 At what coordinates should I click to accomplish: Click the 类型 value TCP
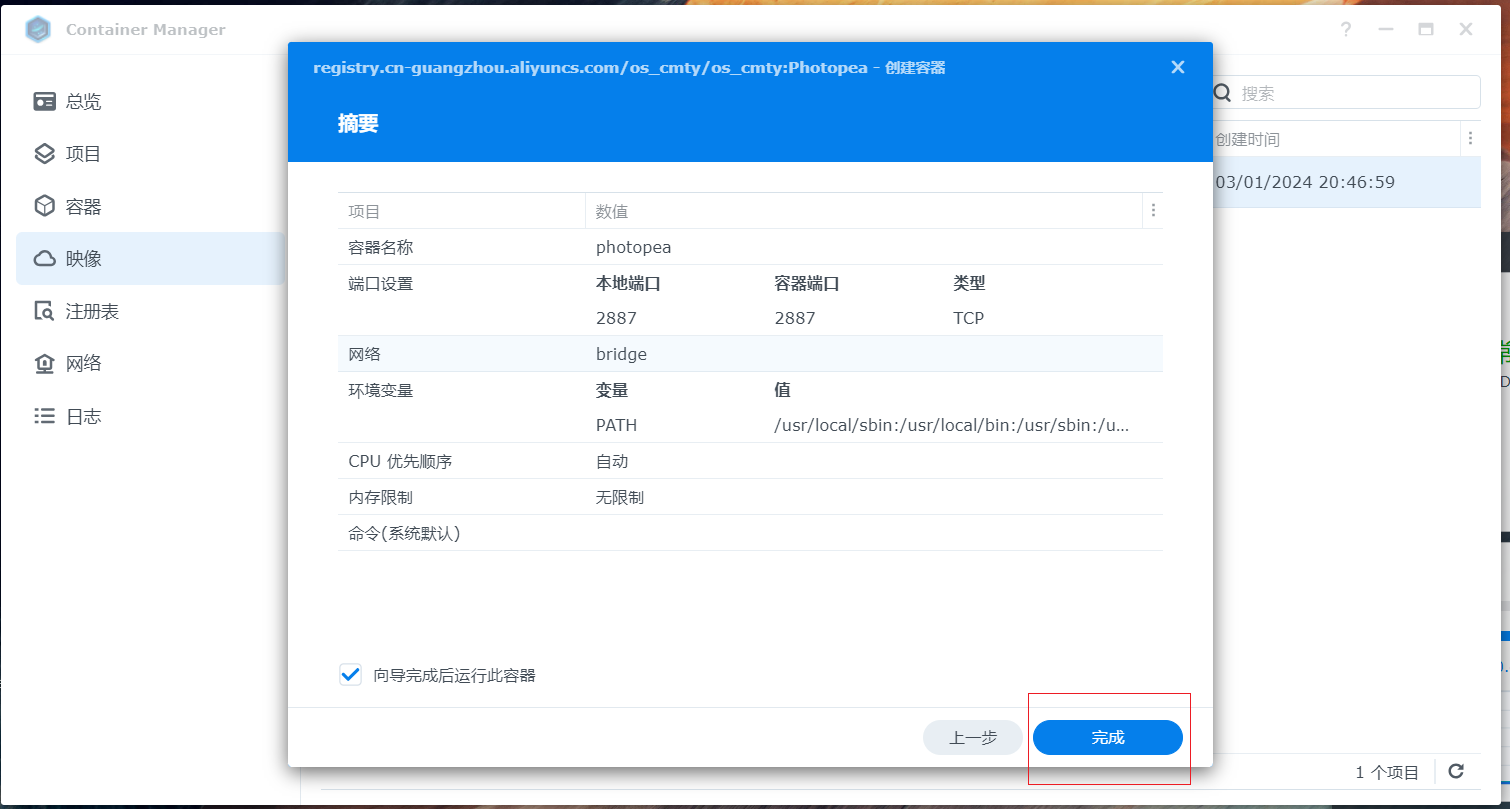[x=969, y=318]
